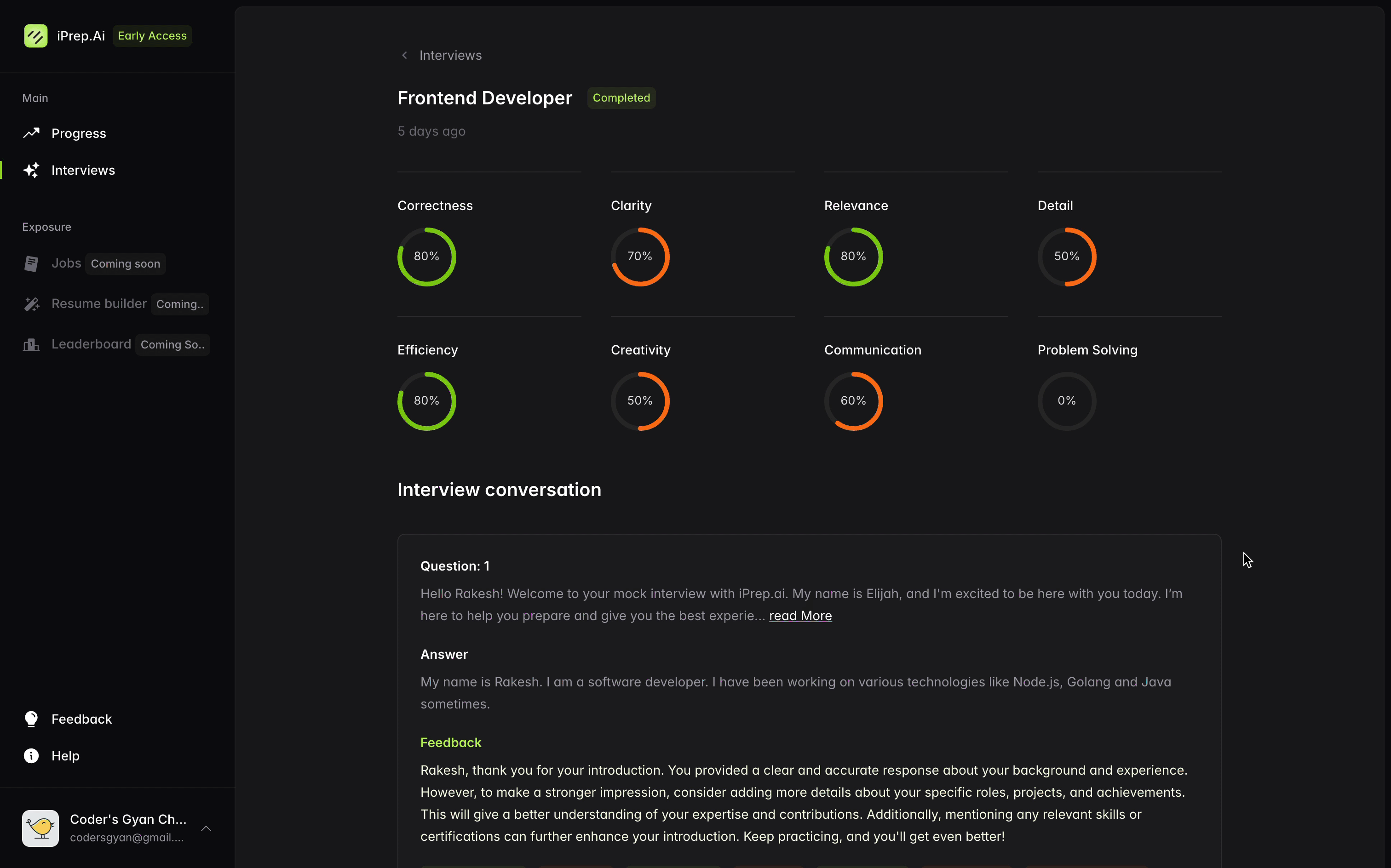Click the Resume builder wand icon
Screen dimensions: 1391x868
pyautogui.click(x=31, y=304)
